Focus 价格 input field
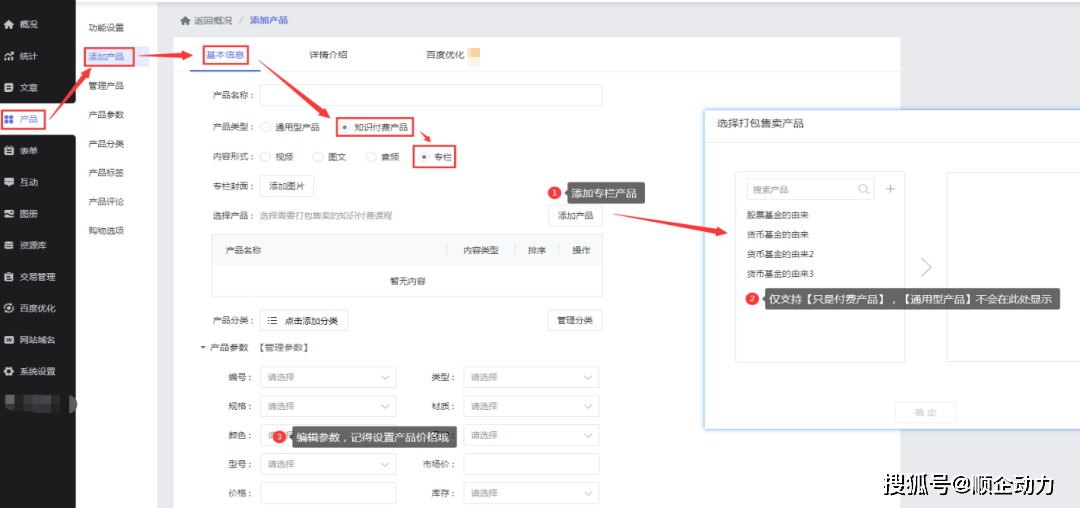Viewport: 1080px width, 508px height. pos(328,494)
